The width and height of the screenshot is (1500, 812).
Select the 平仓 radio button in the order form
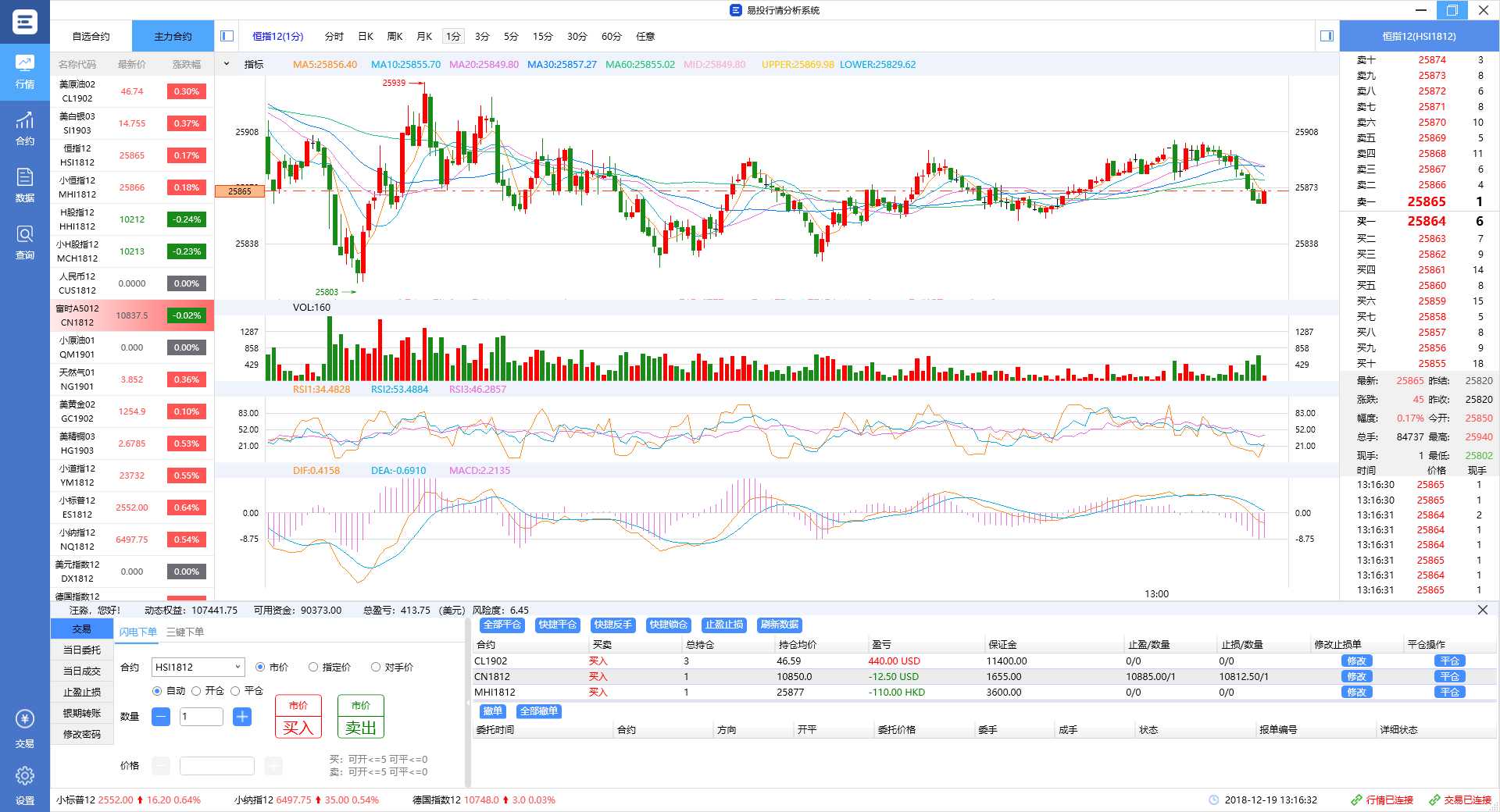tap(235, 691)
